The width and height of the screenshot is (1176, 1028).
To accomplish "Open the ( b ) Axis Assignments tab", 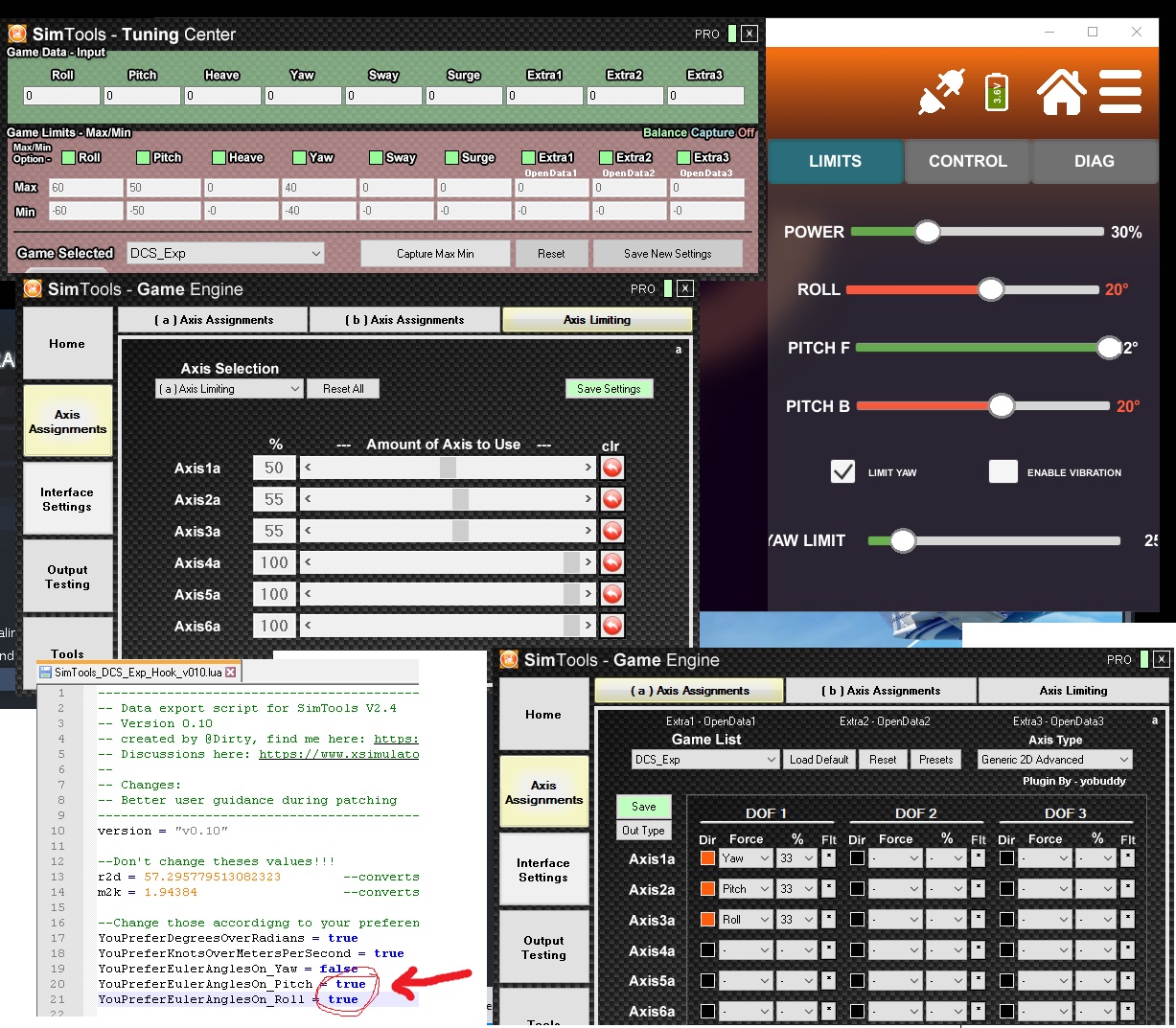I will pos(404,320).
